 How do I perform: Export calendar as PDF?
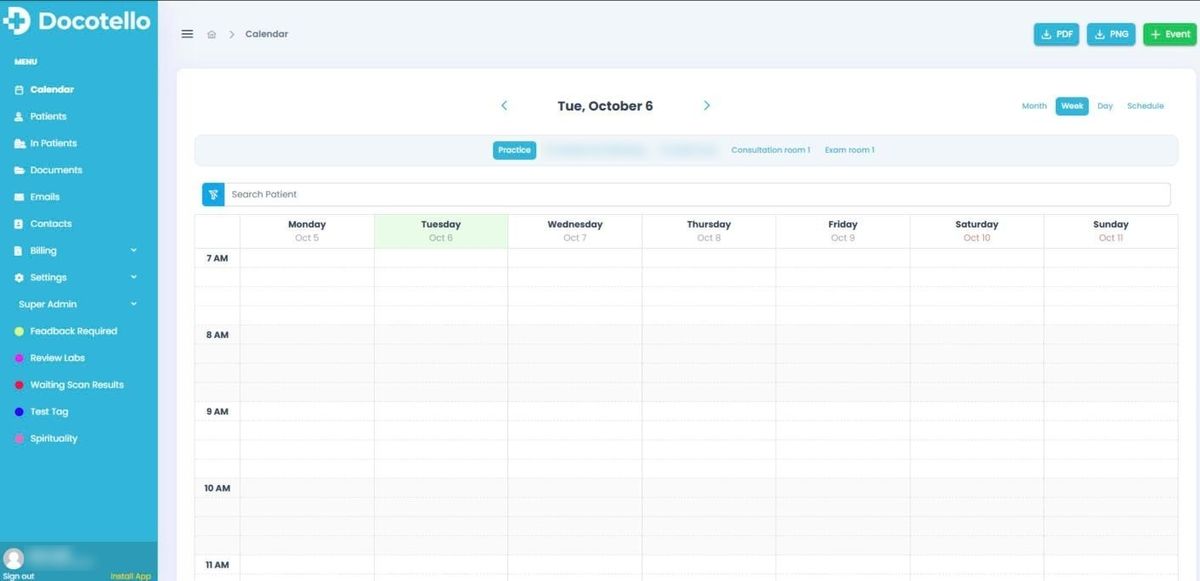(1057, 34)
